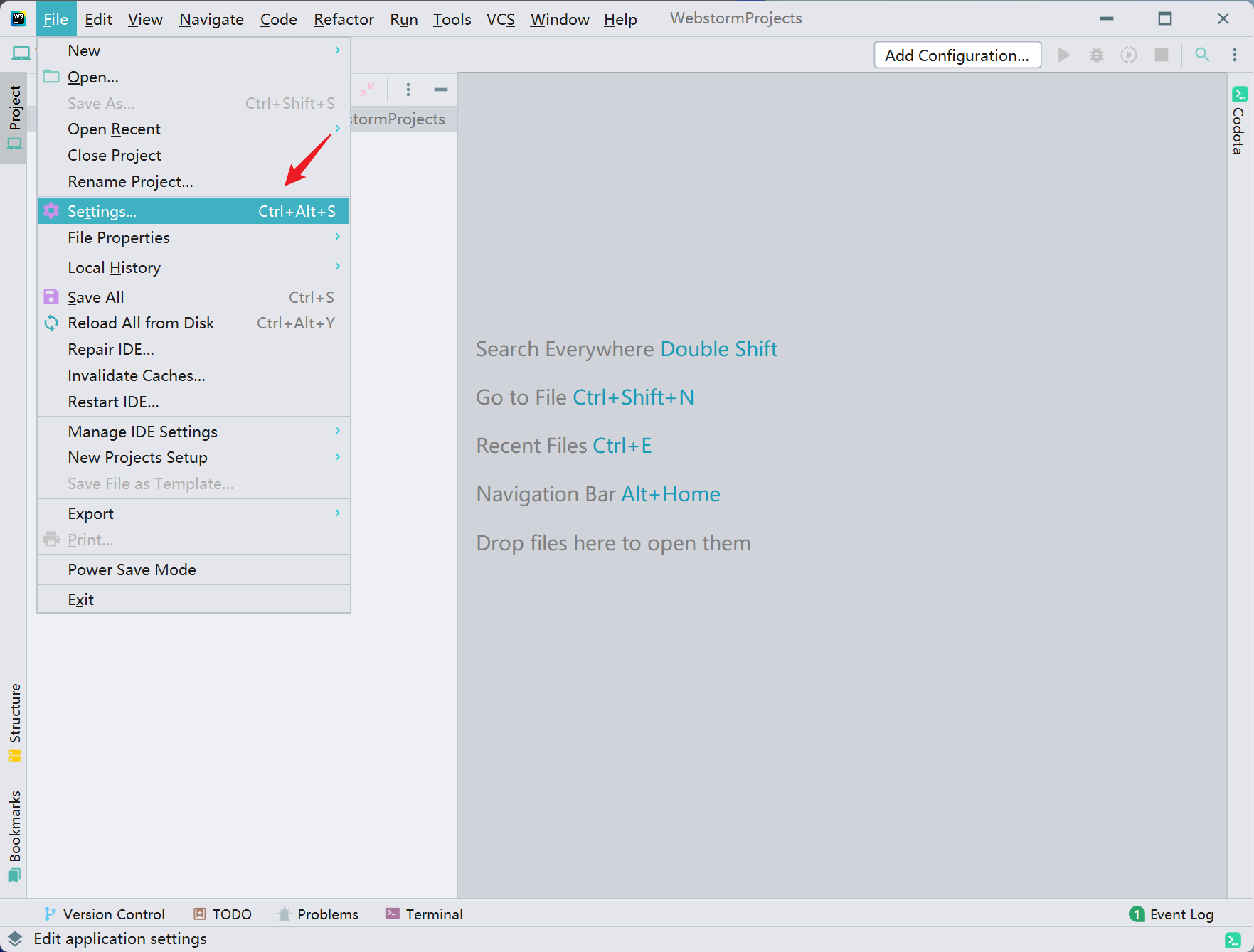Choose Invalidate Caches... menu item

pos(193,375)
